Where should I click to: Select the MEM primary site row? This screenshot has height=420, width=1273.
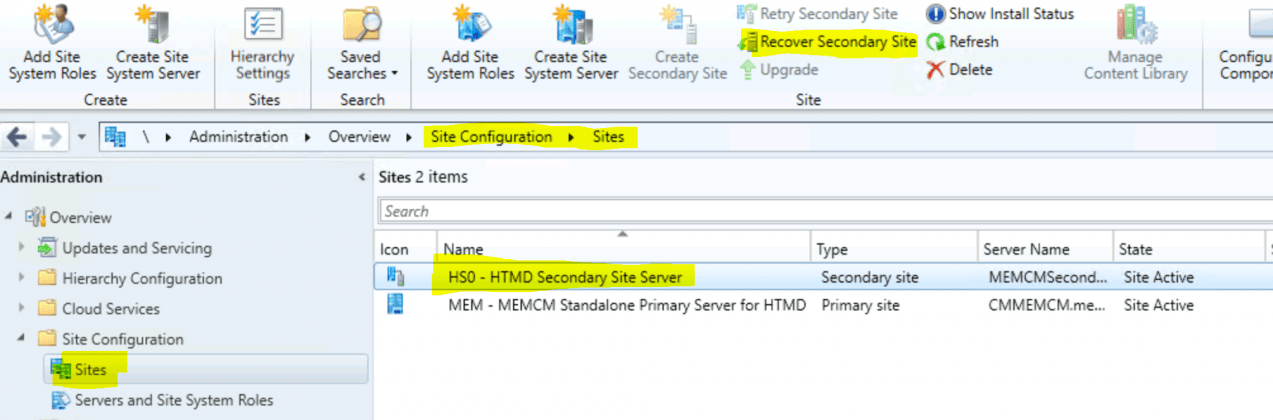point(626,305)
